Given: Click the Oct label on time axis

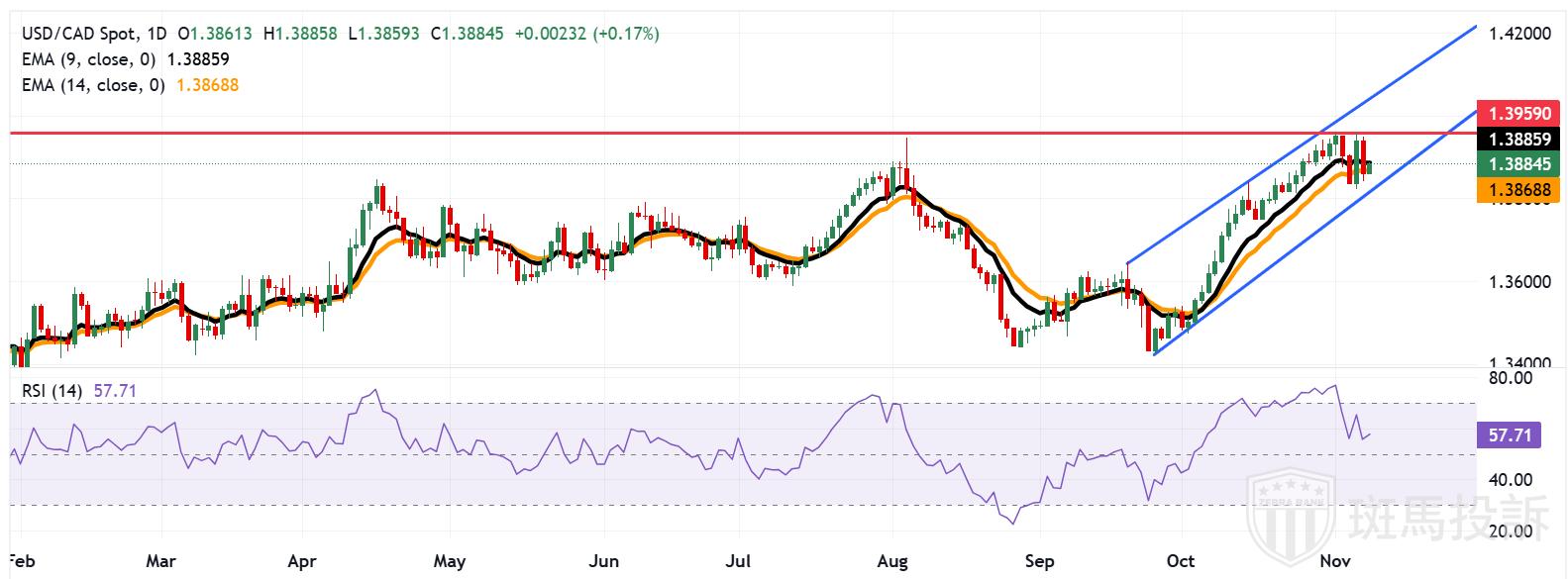Looking at the screenshot, I should [x=1180, y=561].
